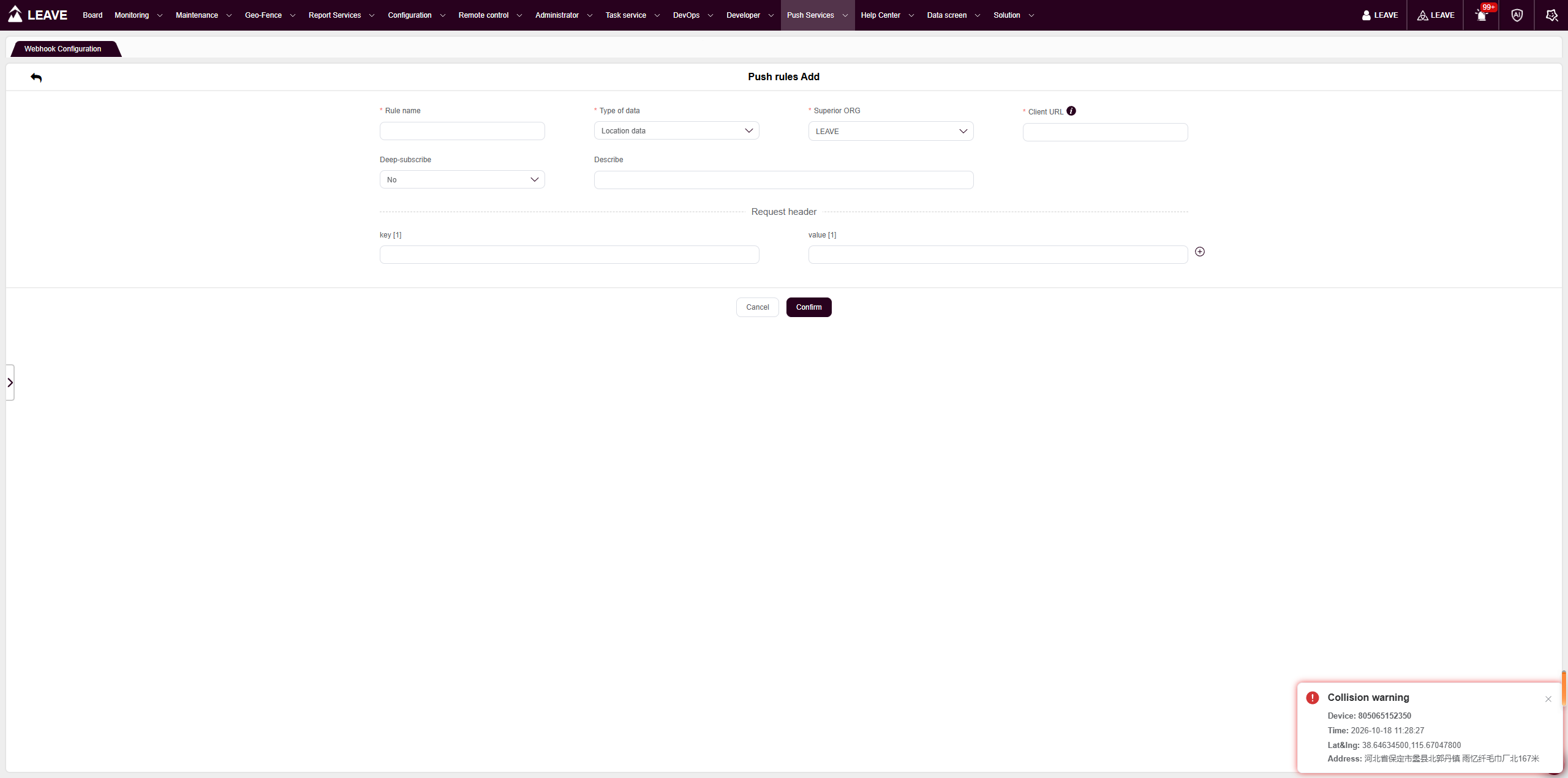Open the Board menu item
Viewport: 1568px width, 778px height.
(92, 15)
